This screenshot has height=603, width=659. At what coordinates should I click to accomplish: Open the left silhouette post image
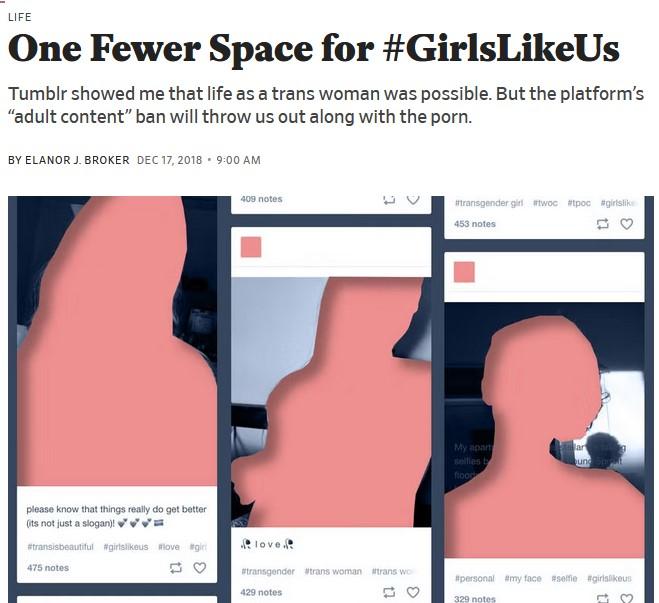[117, 341]
